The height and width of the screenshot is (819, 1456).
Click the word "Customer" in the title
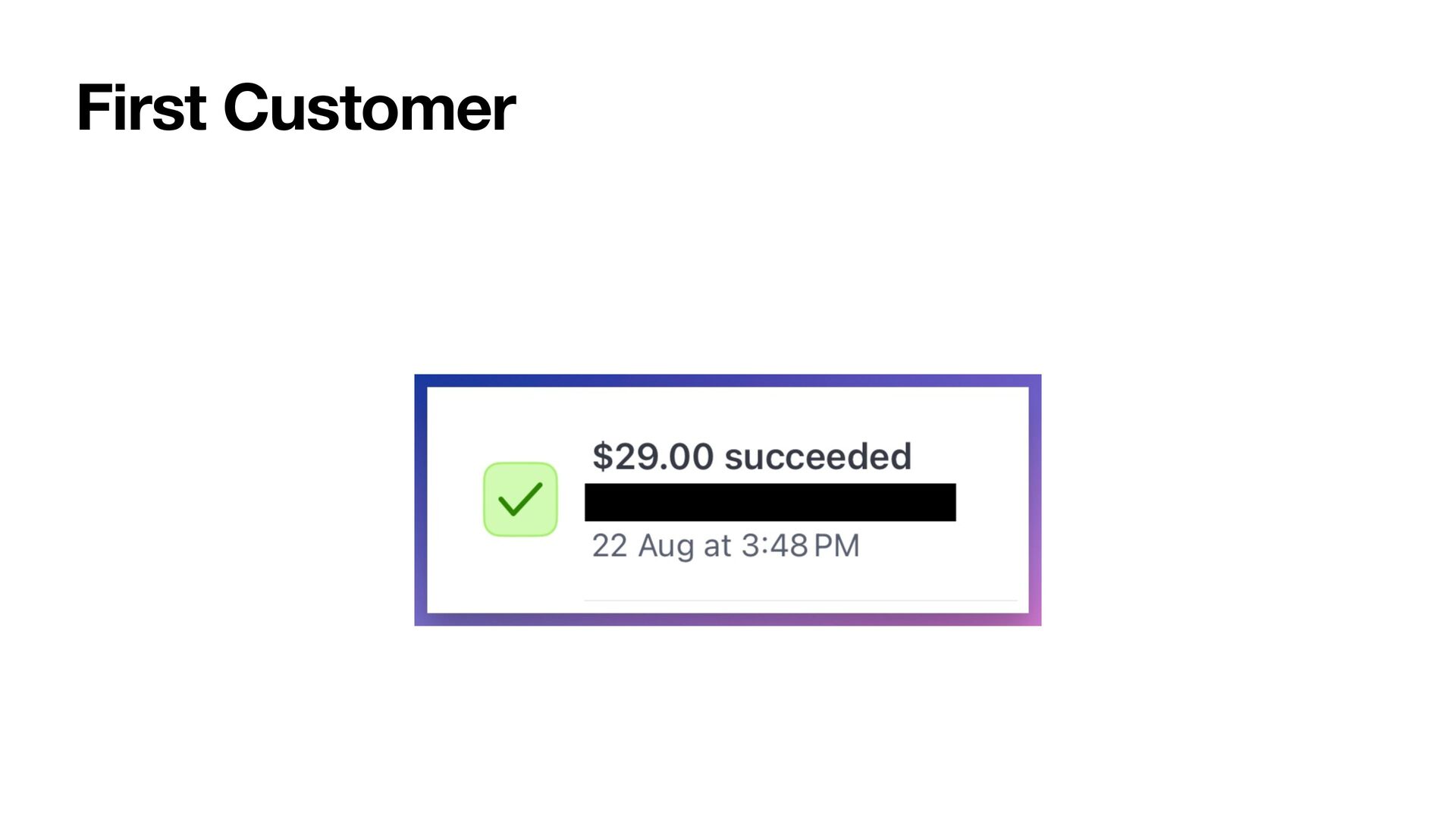[369, 108]
